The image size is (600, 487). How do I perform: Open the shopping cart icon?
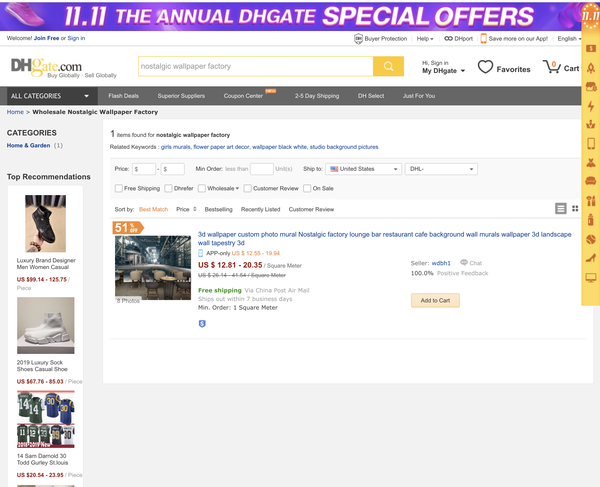pos(551,67)
